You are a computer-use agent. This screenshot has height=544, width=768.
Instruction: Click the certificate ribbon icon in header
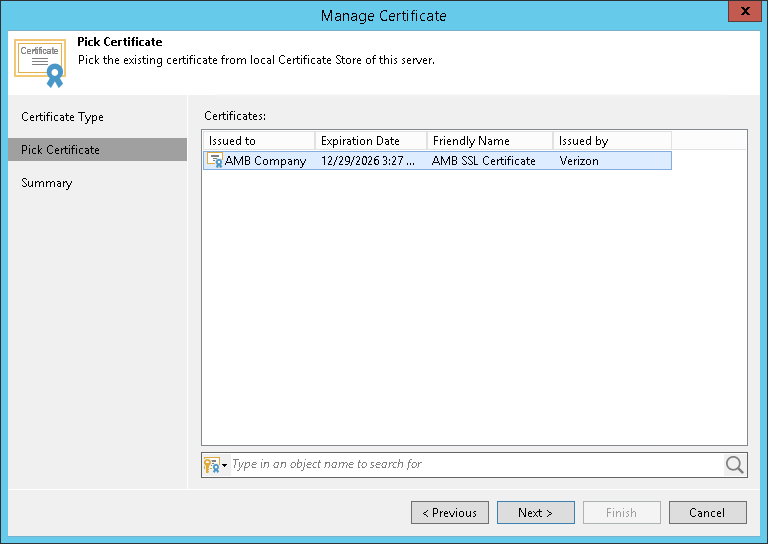40,62
